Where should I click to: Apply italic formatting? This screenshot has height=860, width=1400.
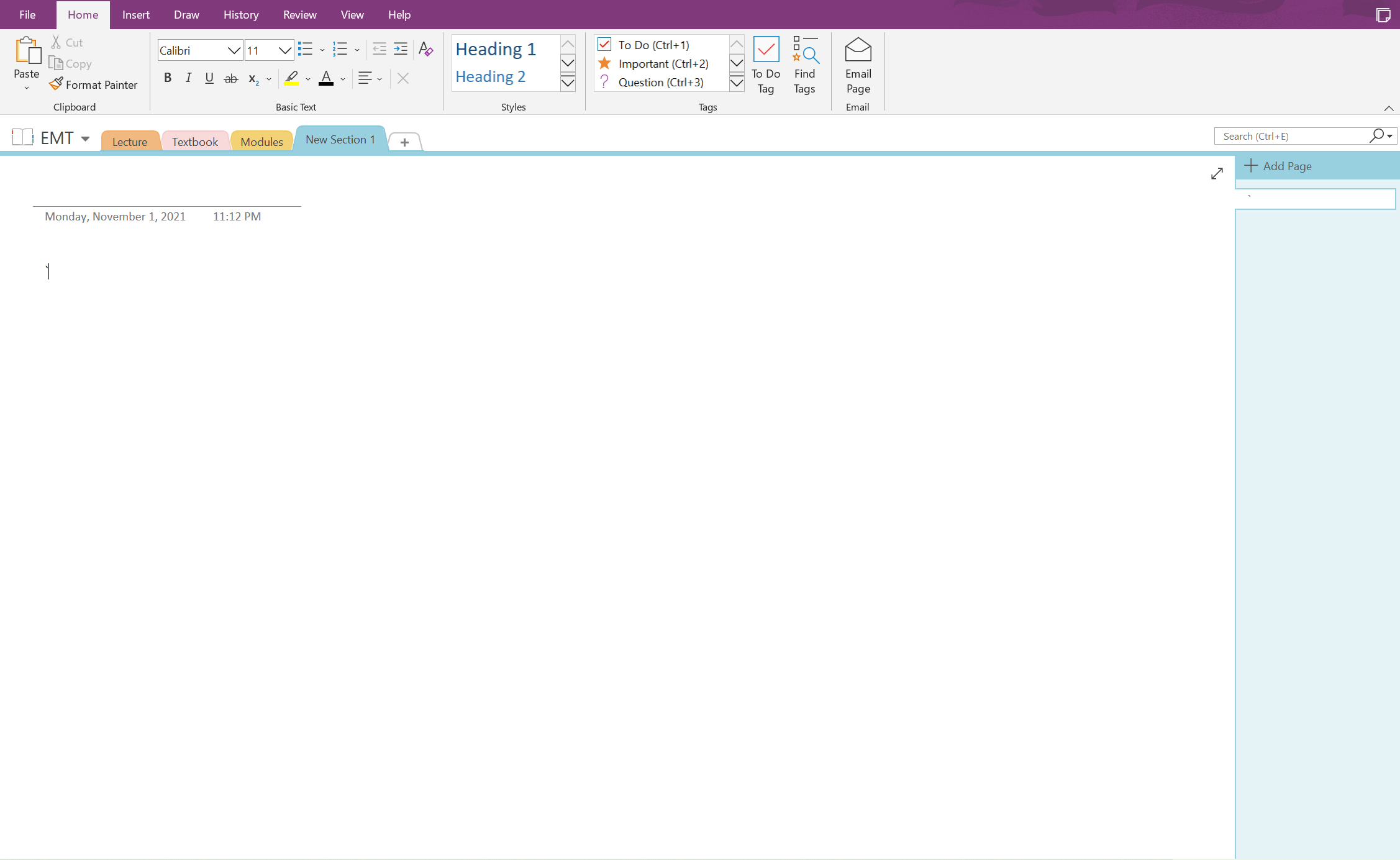pos(188,78)
